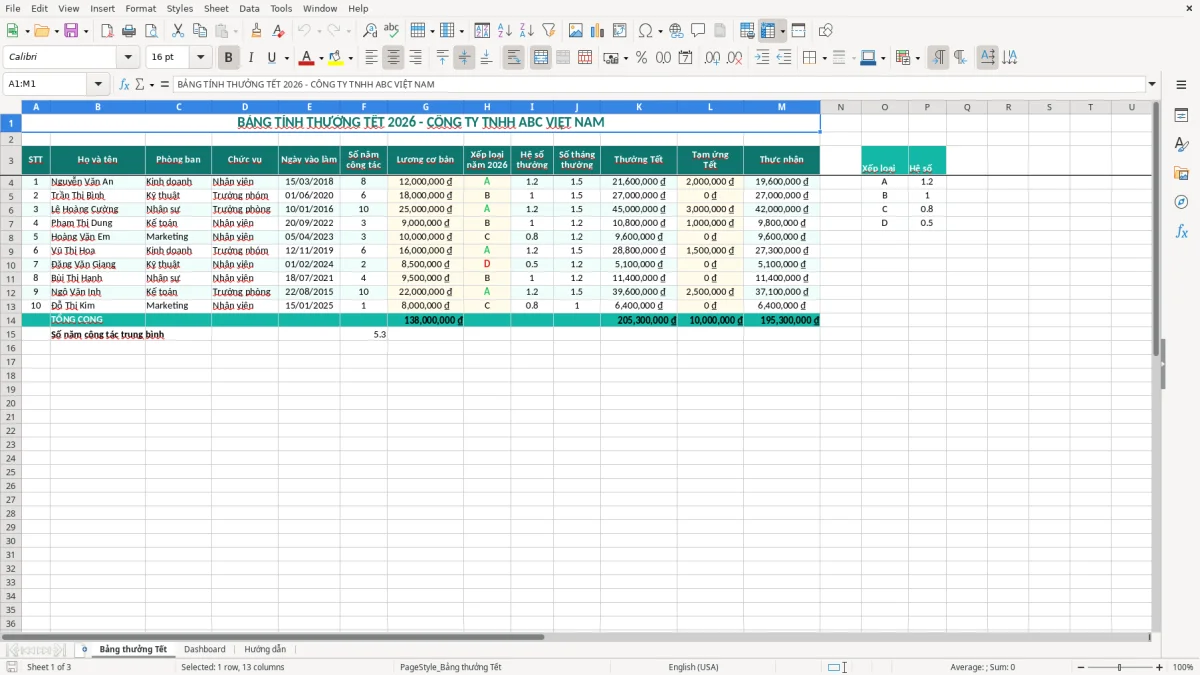This screenshot has width=1200, height=675.
Task: Run the spelling check (abc icon)
Action: point(392,31)
